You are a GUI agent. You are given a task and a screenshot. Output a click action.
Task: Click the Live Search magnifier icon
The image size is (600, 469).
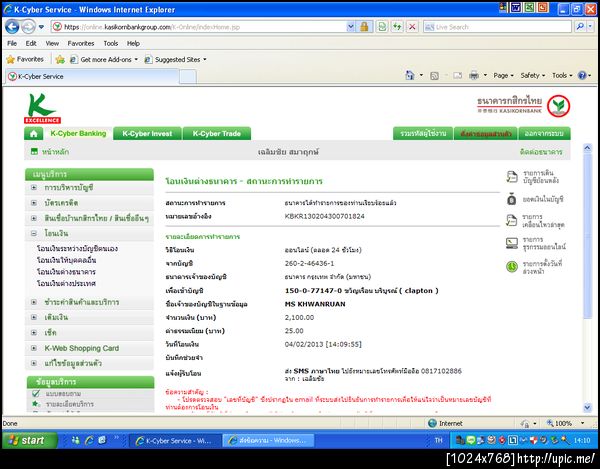click(580, 27)
